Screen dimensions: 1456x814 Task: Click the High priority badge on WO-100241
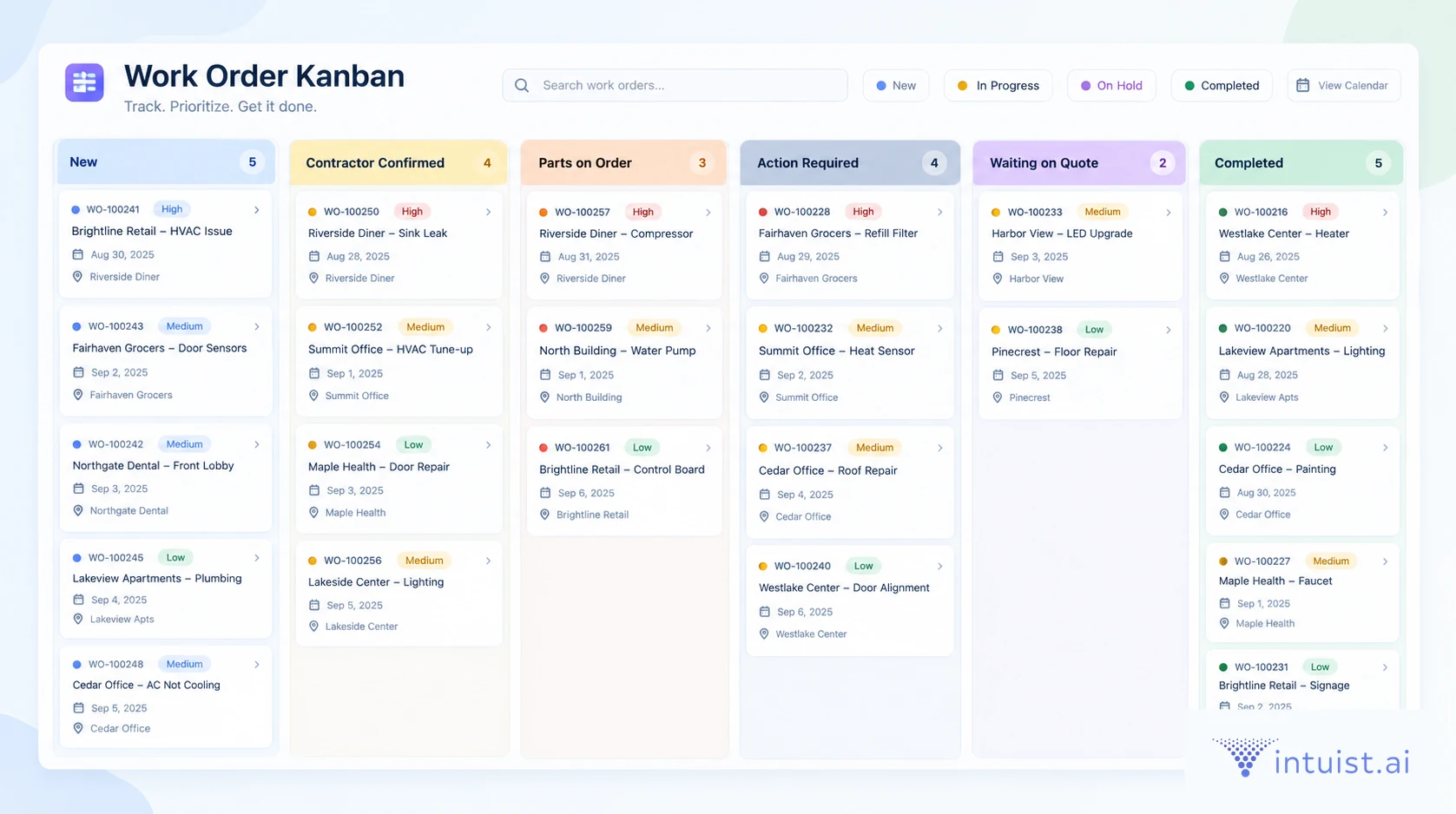(x=172, y=209)
